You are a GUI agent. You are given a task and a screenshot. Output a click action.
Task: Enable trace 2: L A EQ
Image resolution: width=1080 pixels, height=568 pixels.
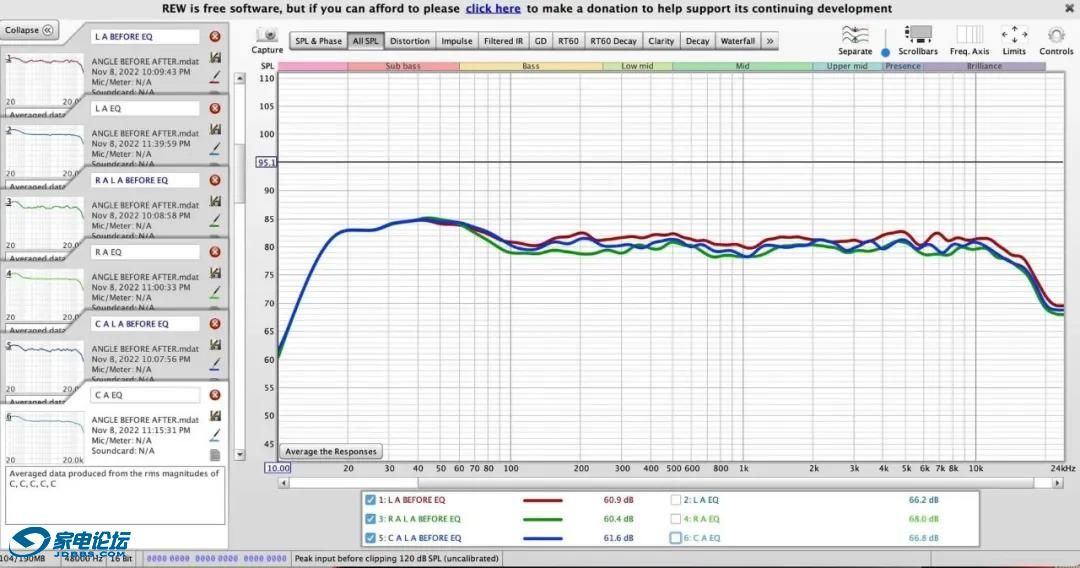676,500
